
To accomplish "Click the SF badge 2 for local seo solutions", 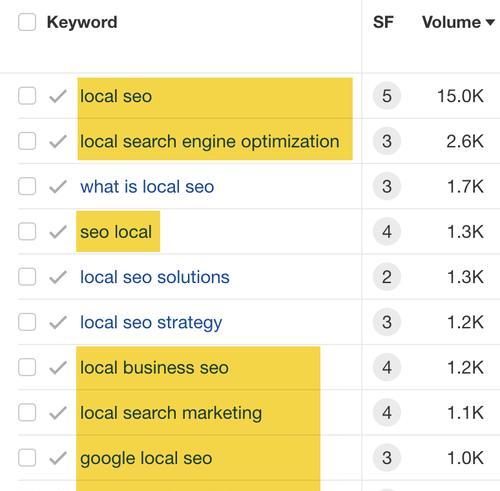I will 387,277.
